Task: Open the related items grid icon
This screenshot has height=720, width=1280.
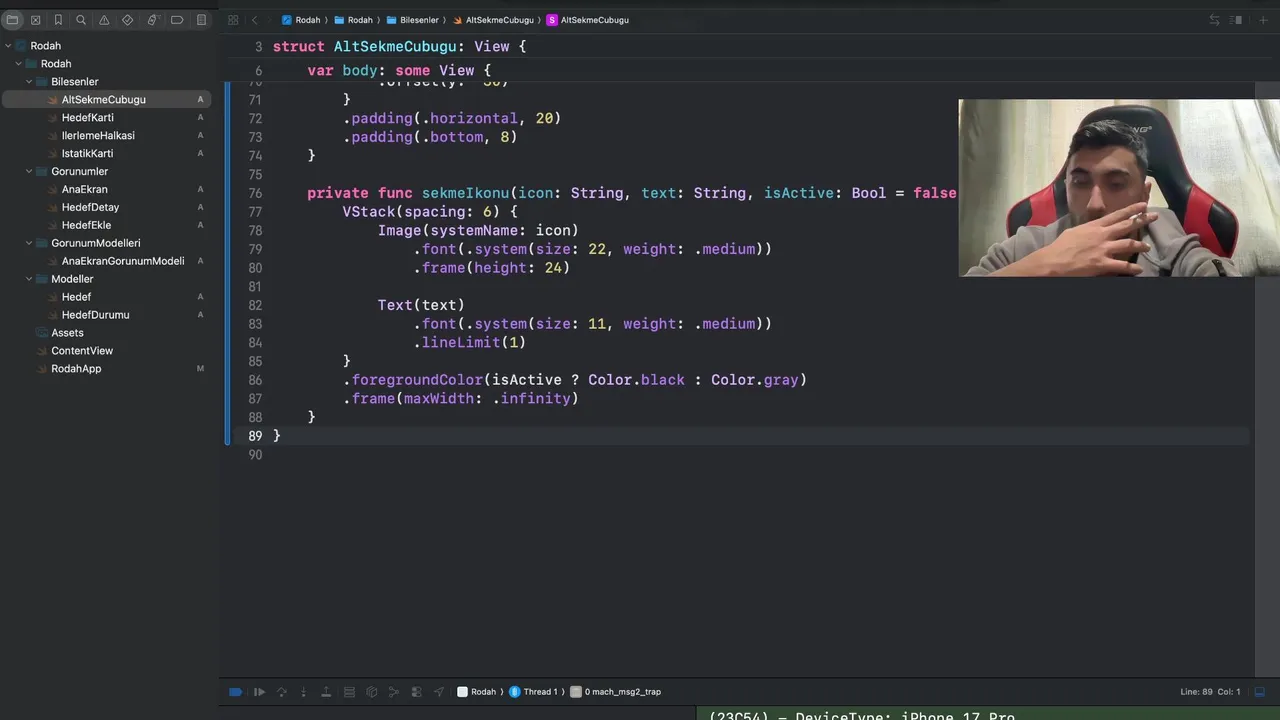Action: pos(233,20)
